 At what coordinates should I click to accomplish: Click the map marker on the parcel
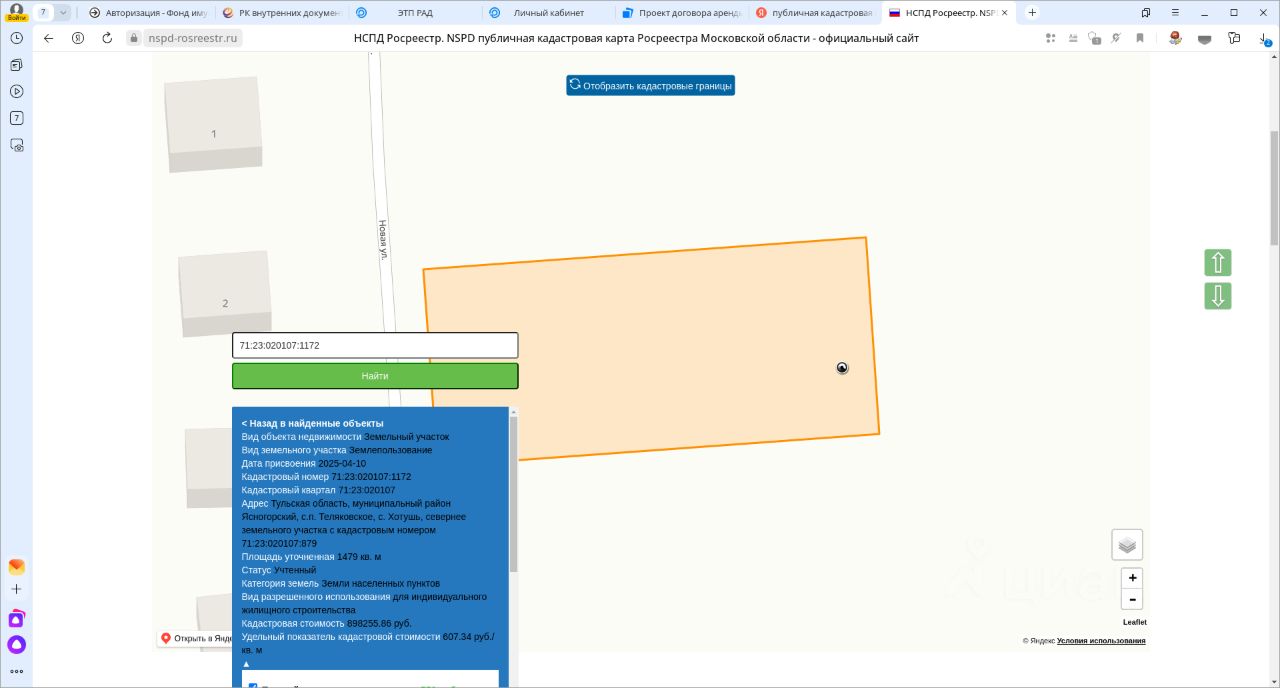coord(842,368)
